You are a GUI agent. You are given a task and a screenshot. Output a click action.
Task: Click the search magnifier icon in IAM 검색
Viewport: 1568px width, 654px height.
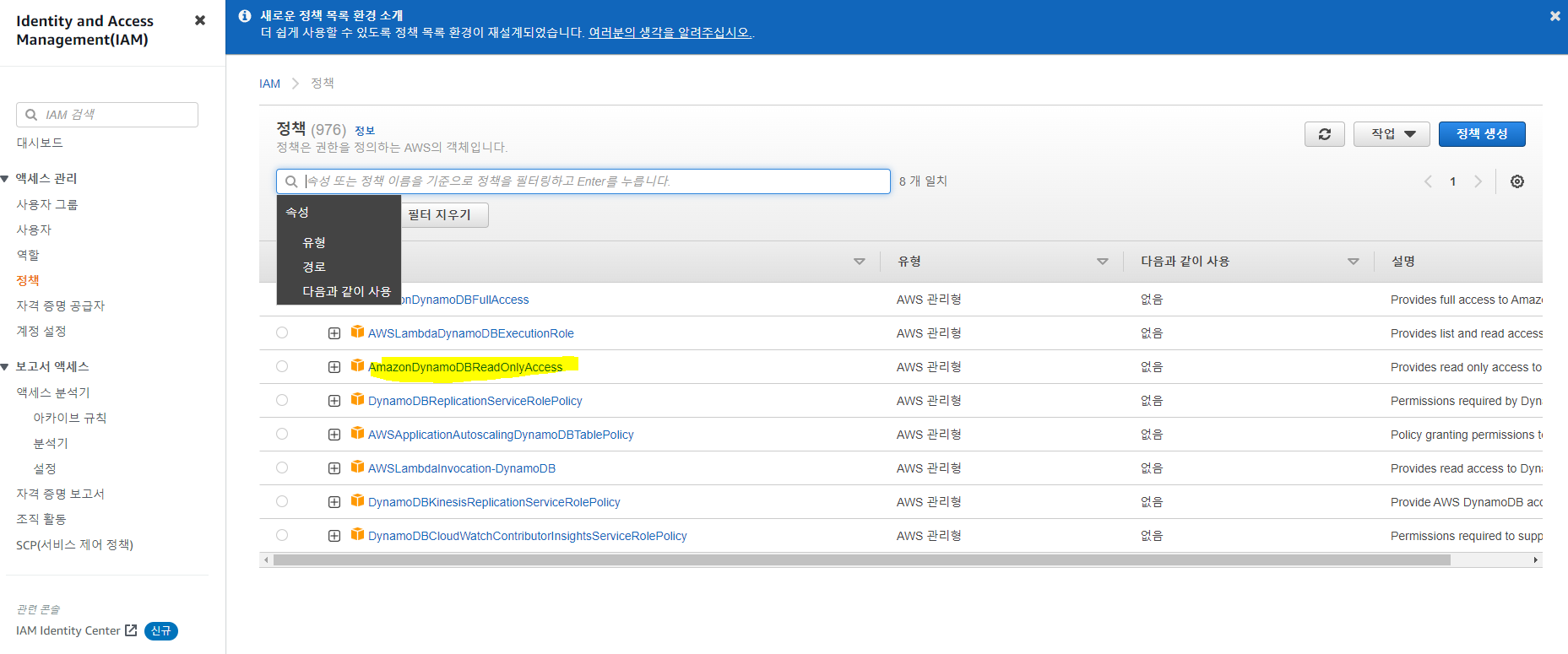coord(31,115)
